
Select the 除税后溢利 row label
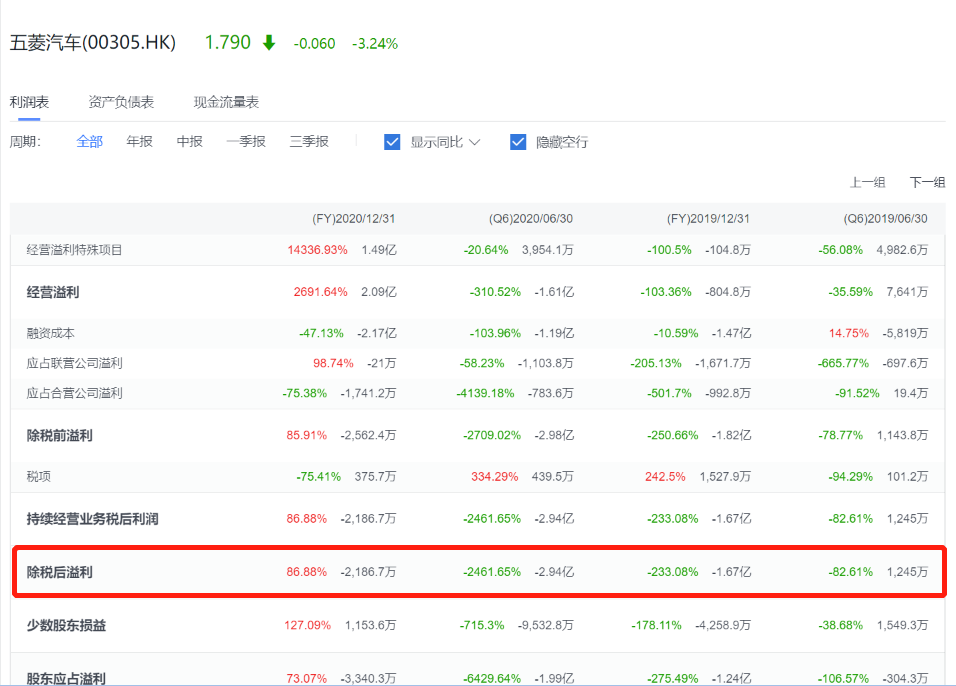pyautogui.click(x=60, y=572)
